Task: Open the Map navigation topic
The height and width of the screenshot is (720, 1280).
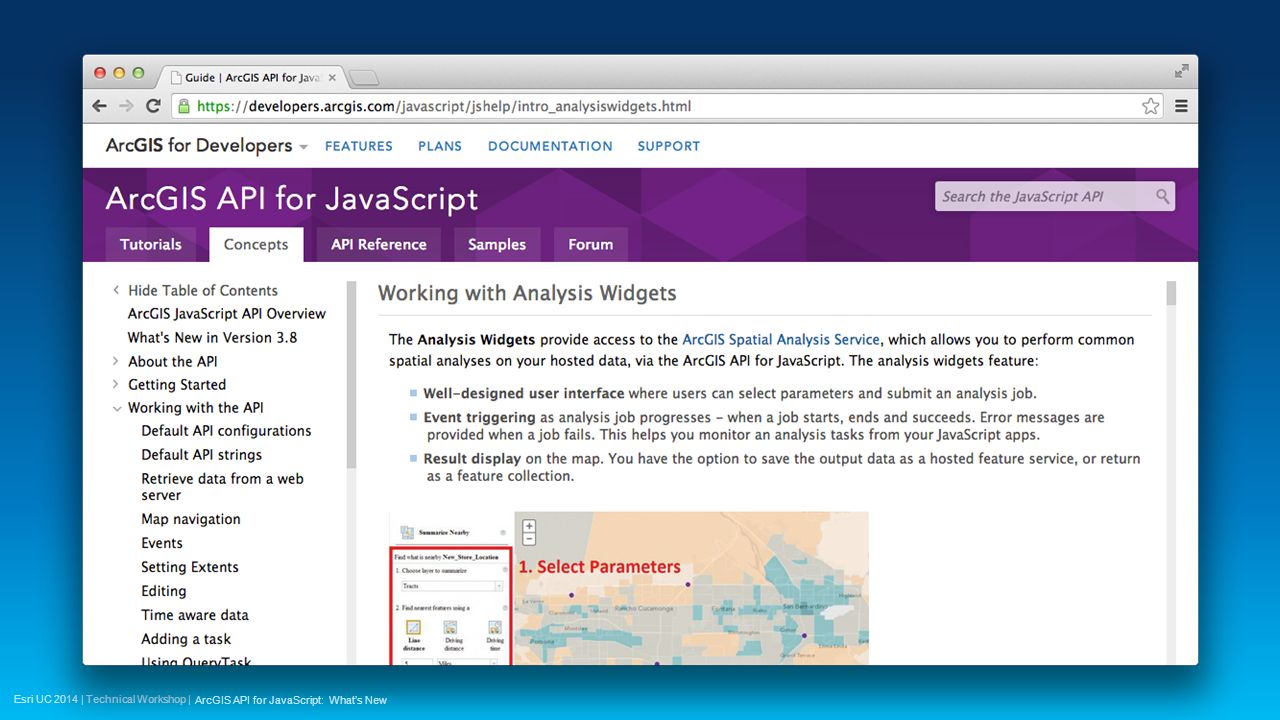Action: (x=191, y=519)
